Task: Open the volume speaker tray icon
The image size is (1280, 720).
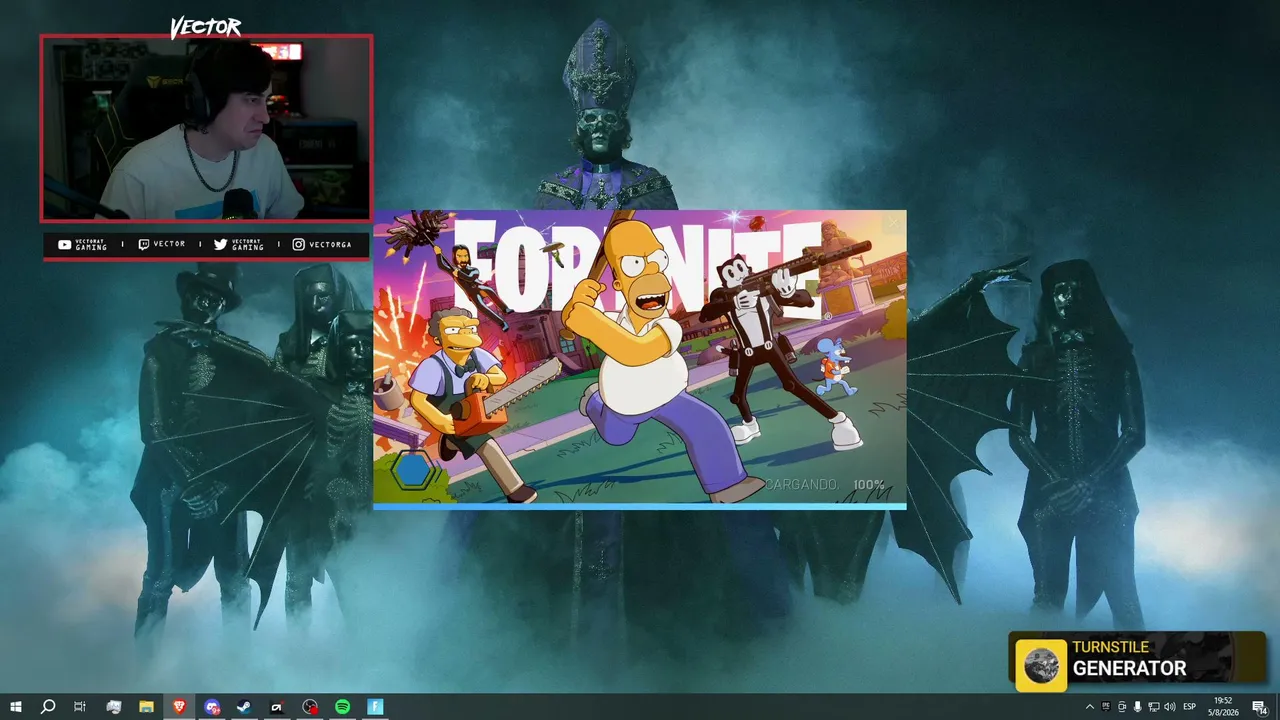Action: pos(1170,707)
